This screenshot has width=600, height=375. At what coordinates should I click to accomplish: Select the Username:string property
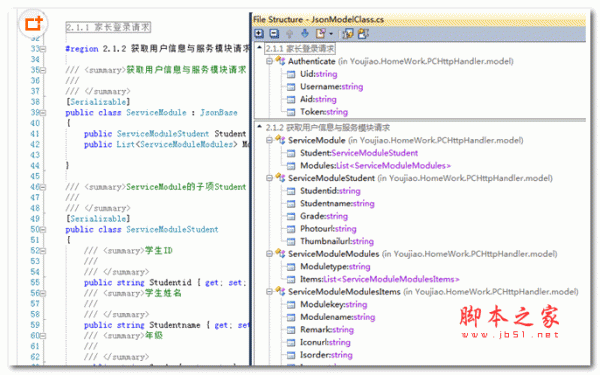click(331, 86)
